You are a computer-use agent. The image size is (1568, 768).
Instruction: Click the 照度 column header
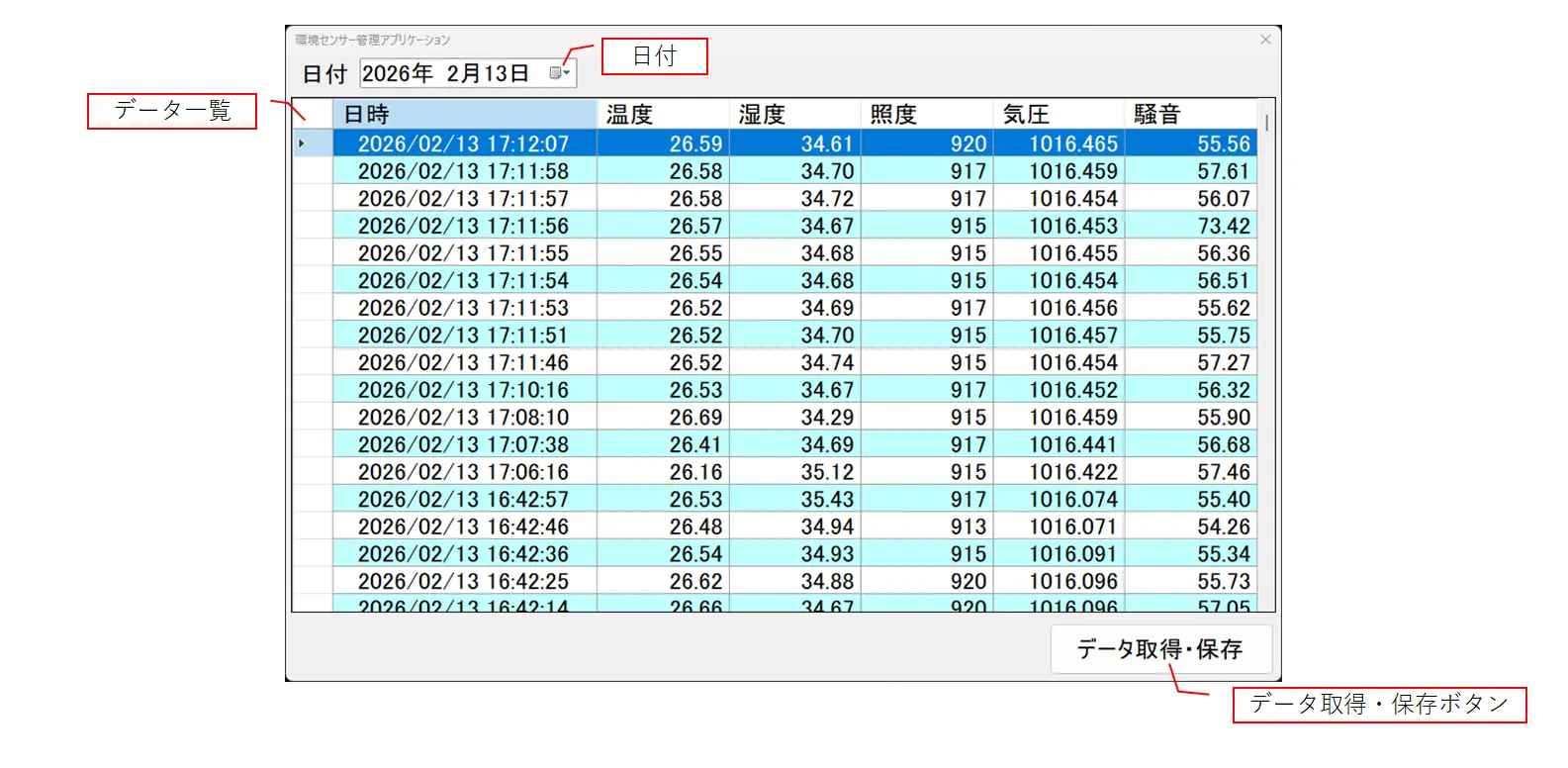coord(926,115)
